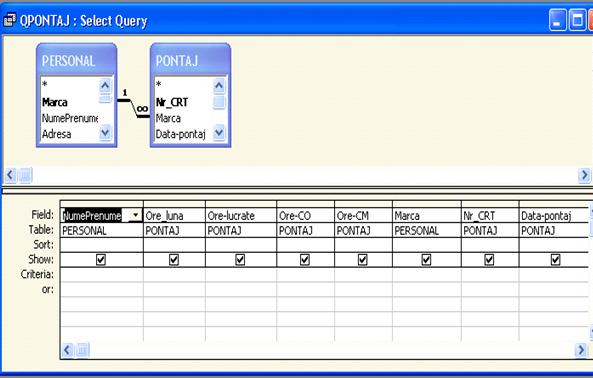Click PONTAJ table list down arrow
Screen dimensions: 593x378
point(219,133)
